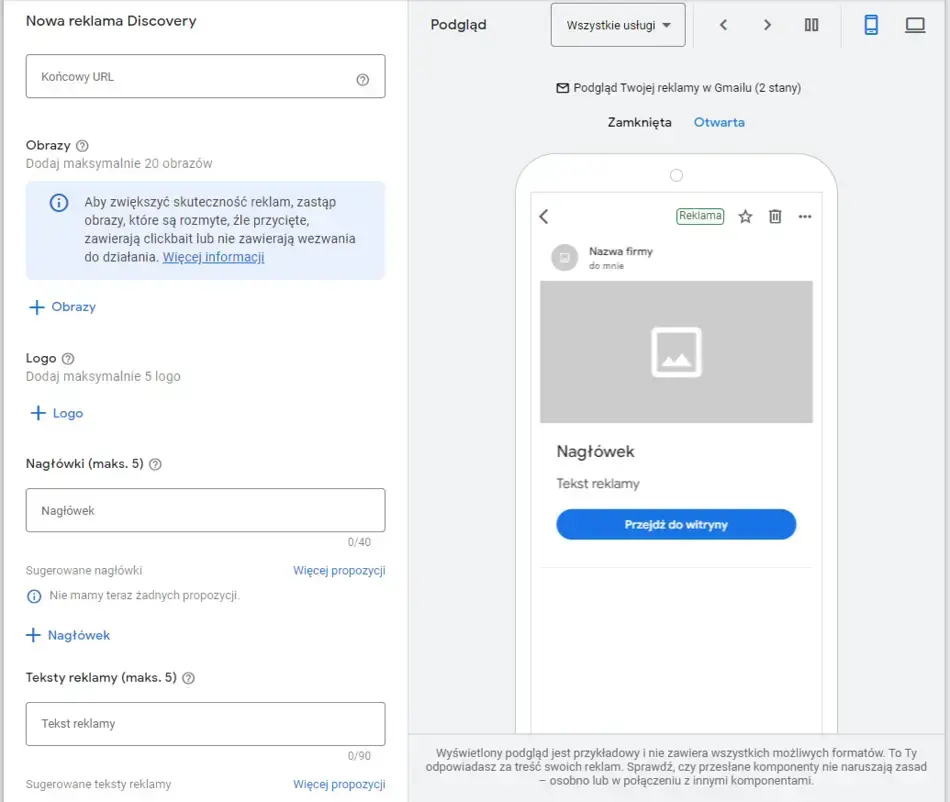Select mobile device preview icon
The width and height of the screenshot is (950, 802).
coord(870,25)
